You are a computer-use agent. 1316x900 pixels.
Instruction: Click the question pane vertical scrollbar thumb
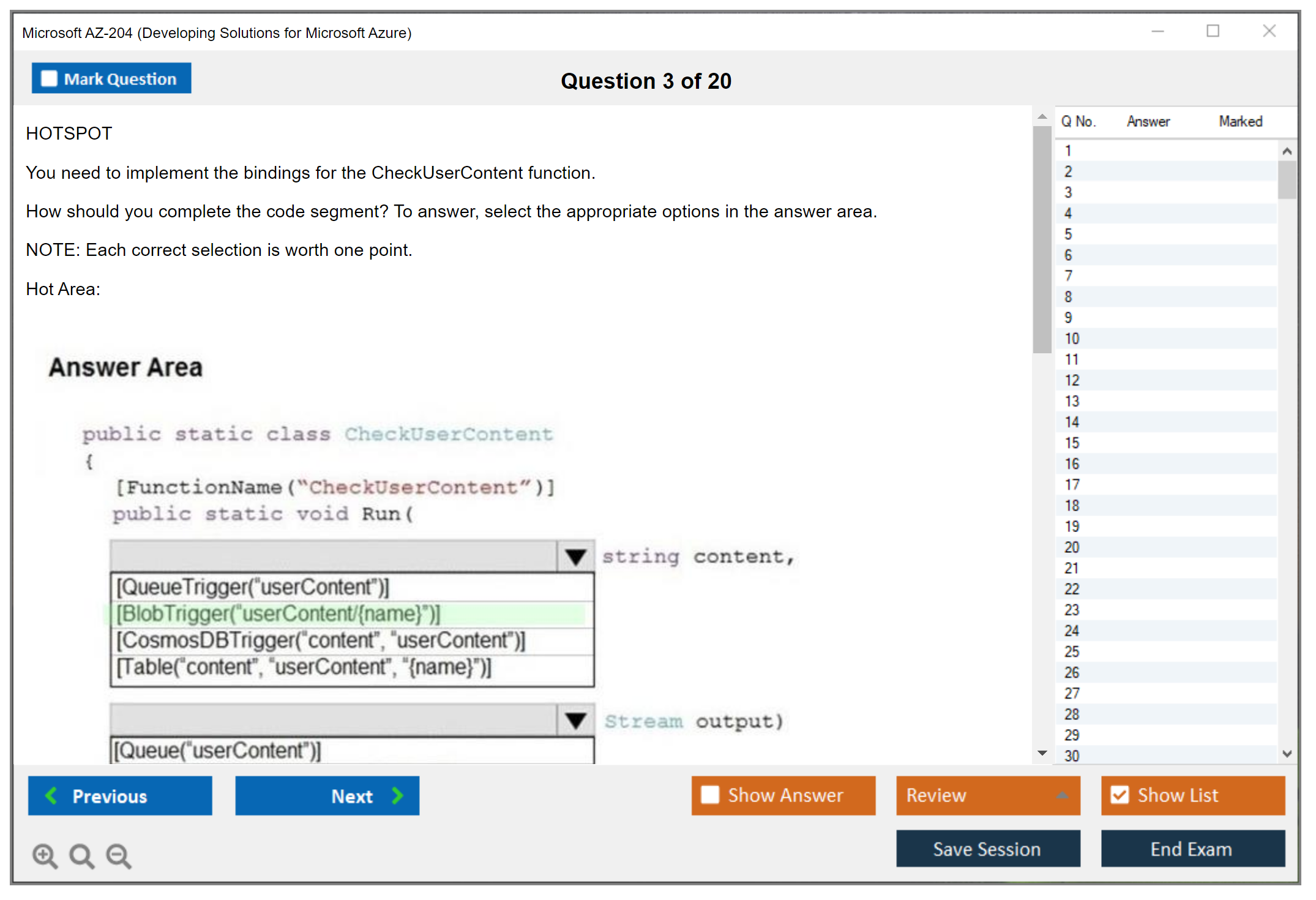(1042, 239)
